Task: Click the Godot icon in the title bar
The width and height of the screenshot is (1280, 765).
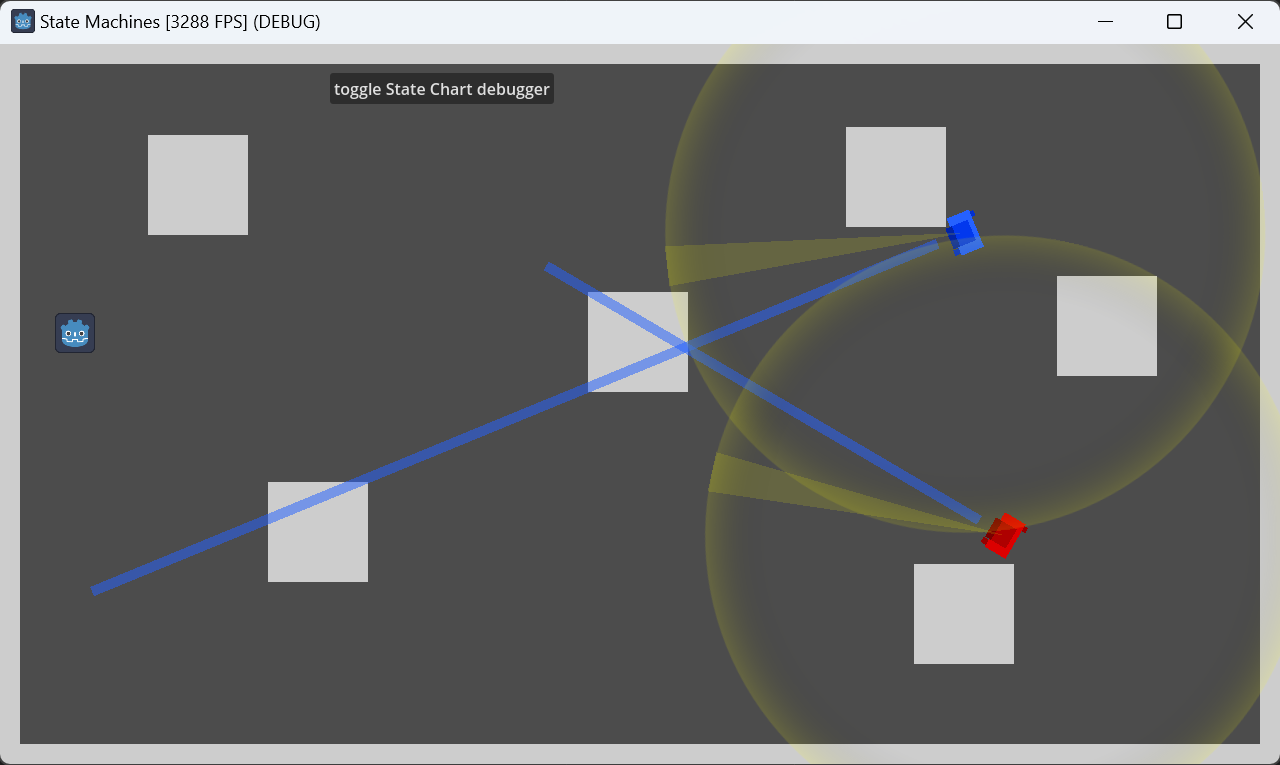Action: [22, 21]
